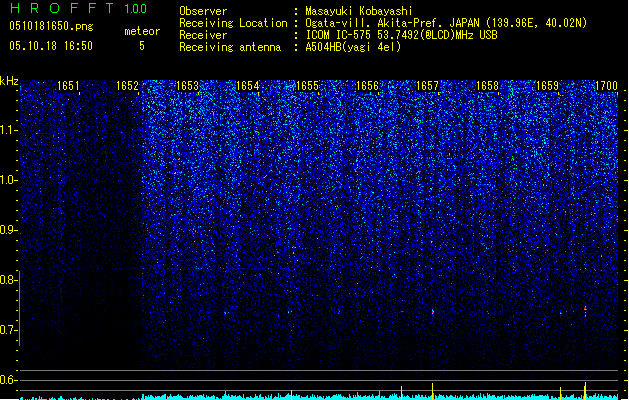Click the 1657 time marker
The image size is (629, 400).
point(427,86)
